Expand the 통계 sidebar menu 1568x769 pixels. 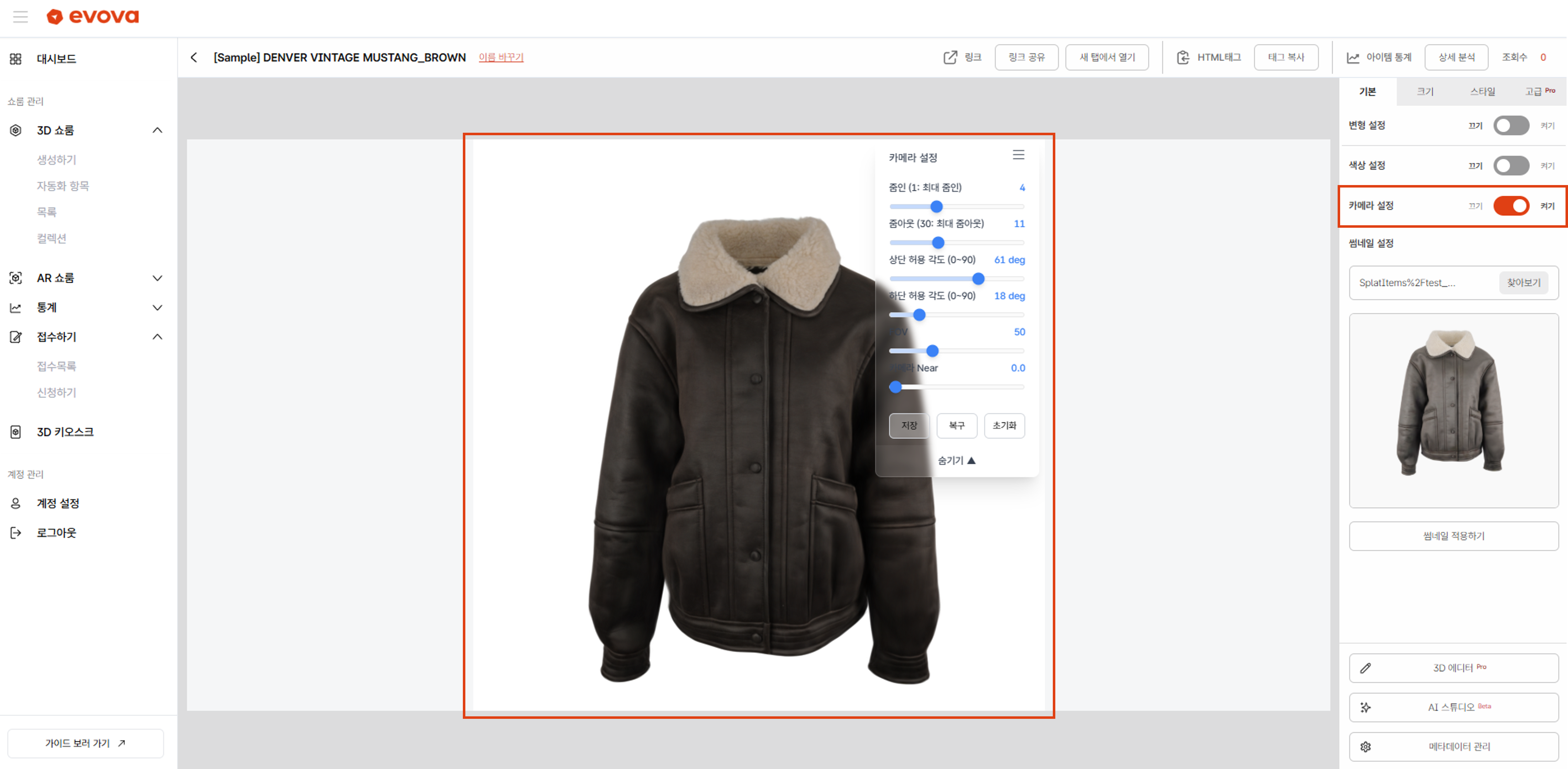click(x=157, y=308)
